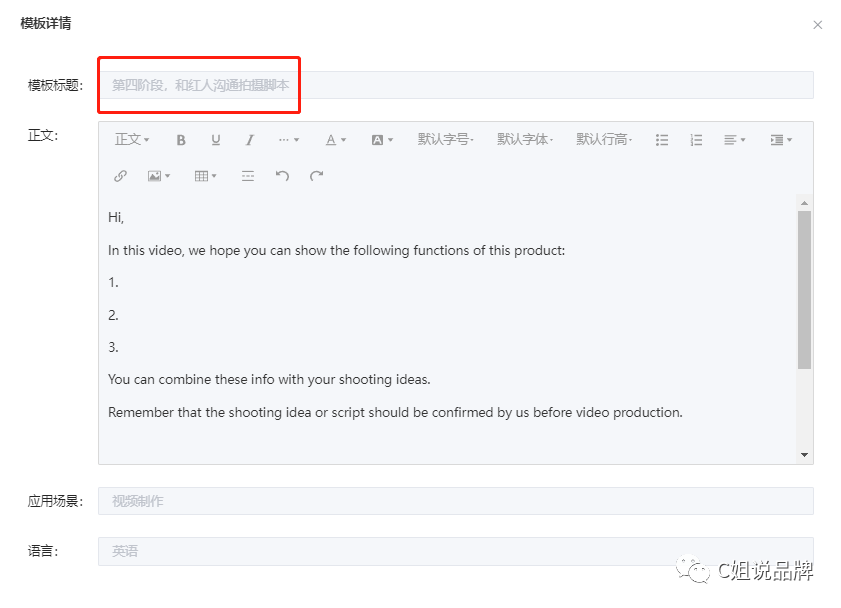Insert a horizontal divider line
841x608 pixels.
(248, 176)
